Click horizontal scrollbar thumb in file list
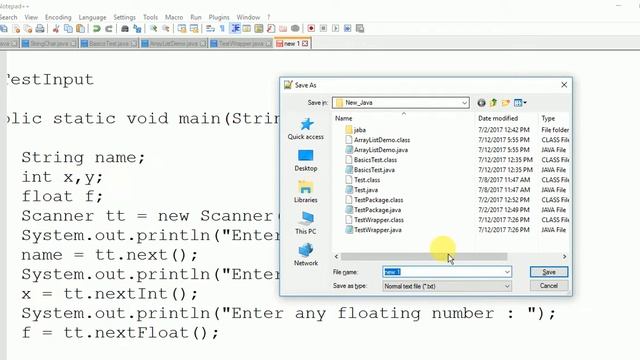Image resolution: width=640 pixels, height=360 pixels. (x=424, y=257)
